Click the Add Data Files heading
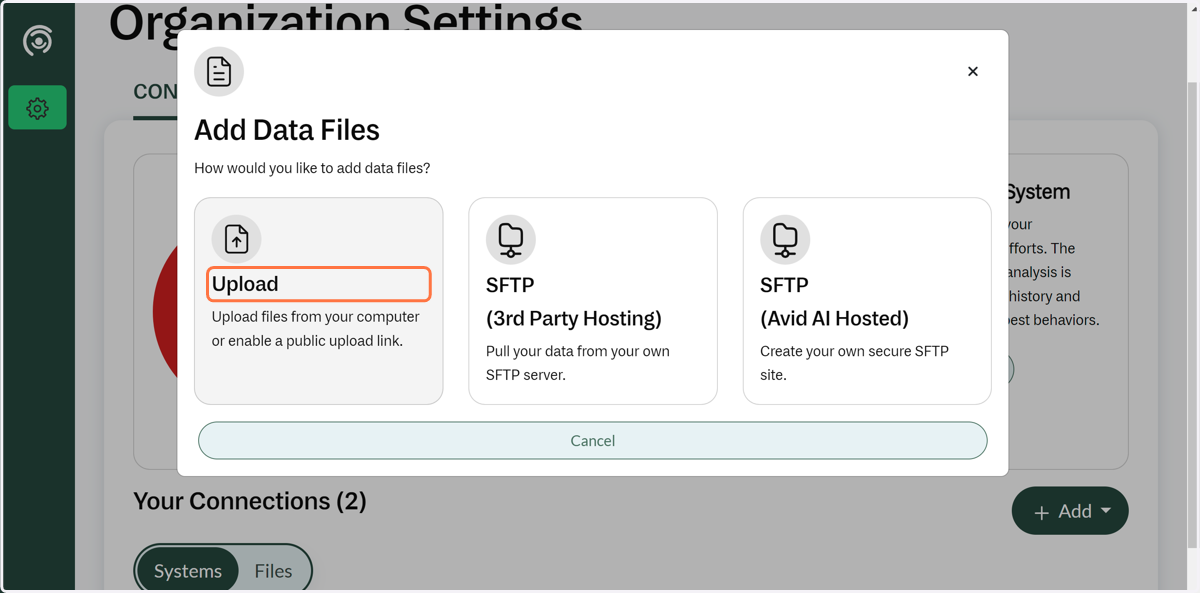Image resolution: width=1200 pixels, height=593 pixels. pyautogui.click(x=287, y=130)
